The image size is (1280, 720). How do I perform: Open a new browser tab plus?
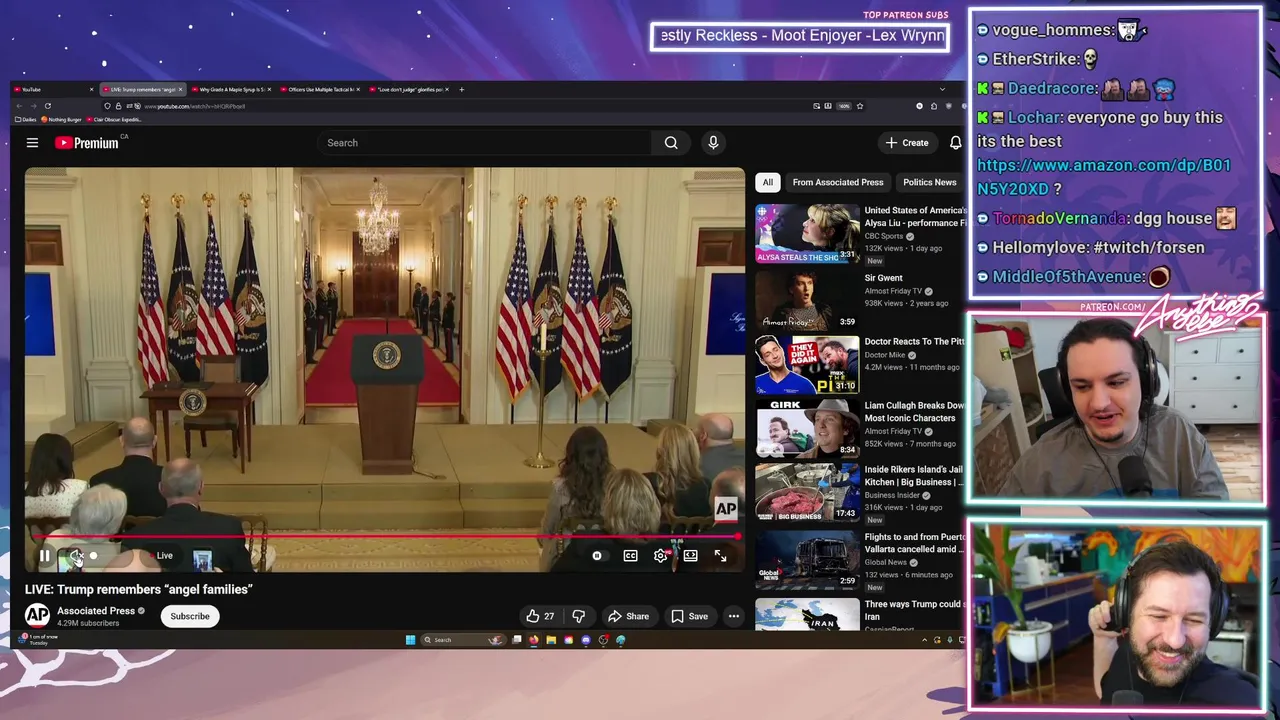(461, 89)
